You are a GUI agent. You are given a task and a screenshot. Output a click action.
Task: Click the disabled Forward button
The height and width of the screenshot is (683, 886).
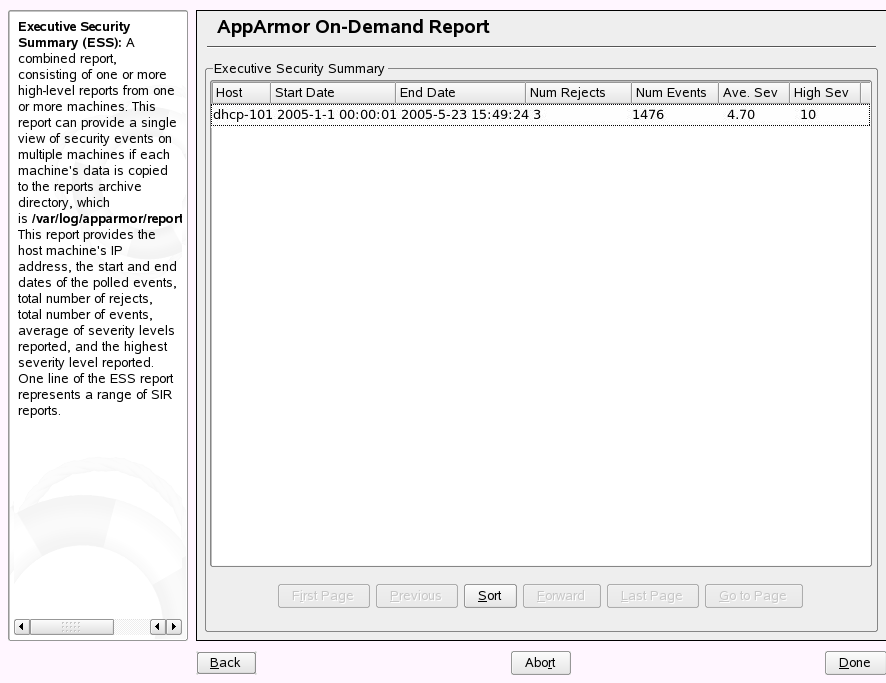[x=561, y=595]
